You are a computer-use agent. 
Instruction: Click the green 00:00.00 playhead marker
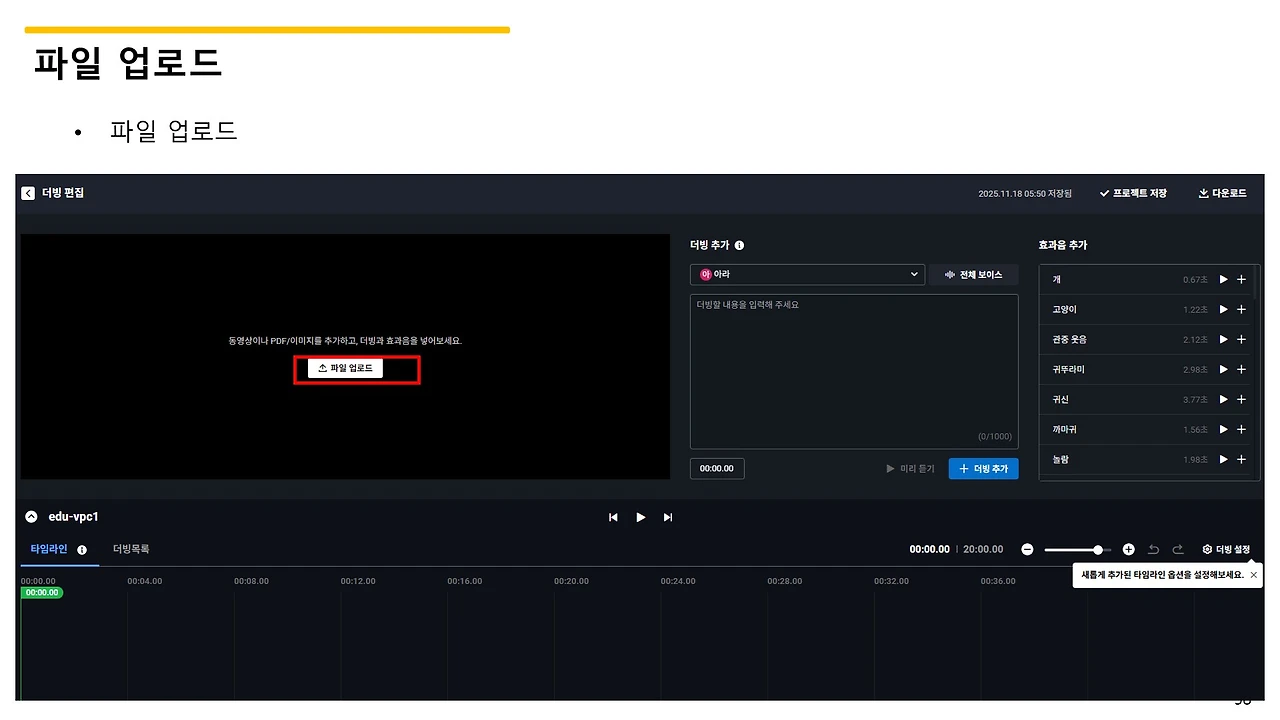pos(42,593)
